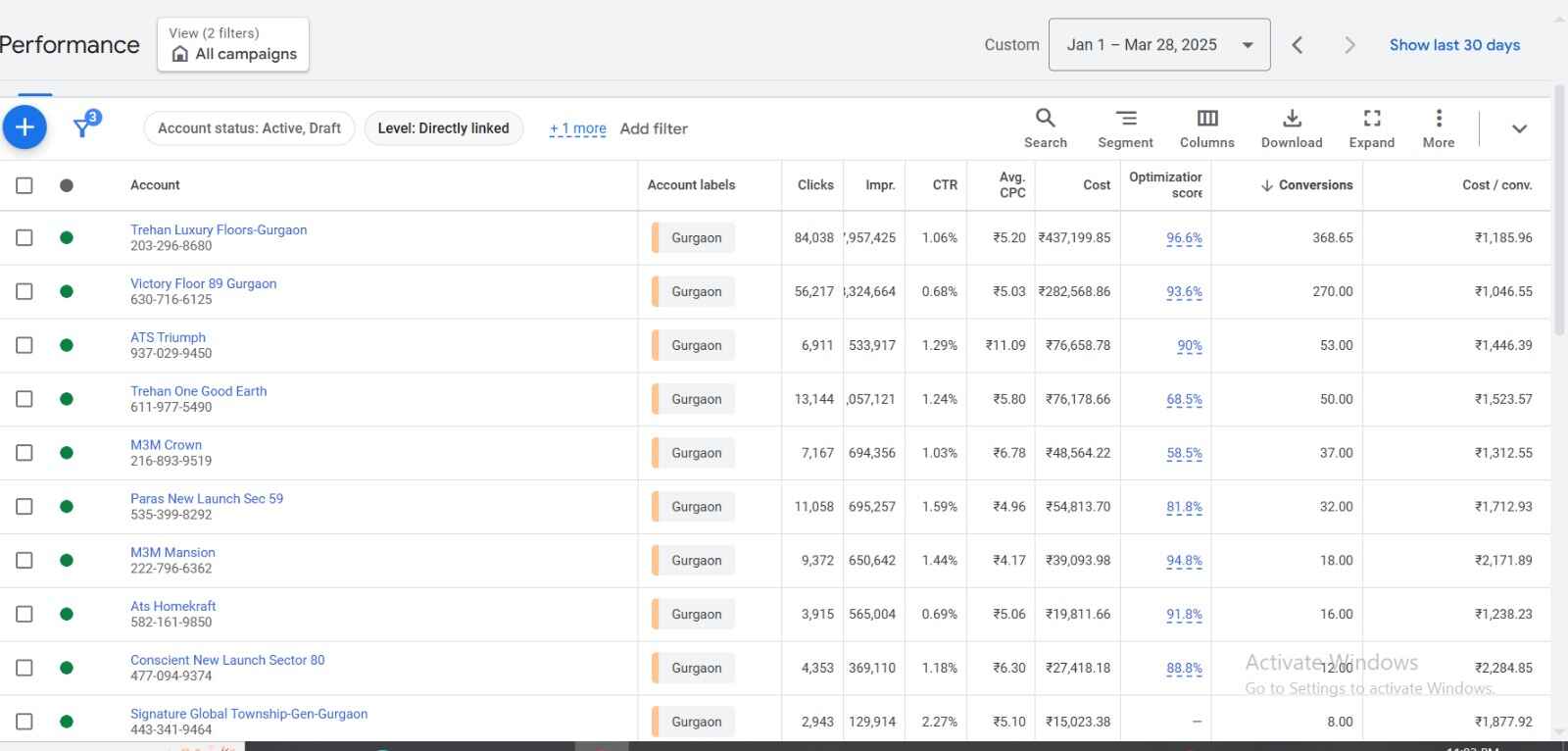Open the filter funnel icon
The height and width of the screenshot is (751, 1568).
coord(84,127)
